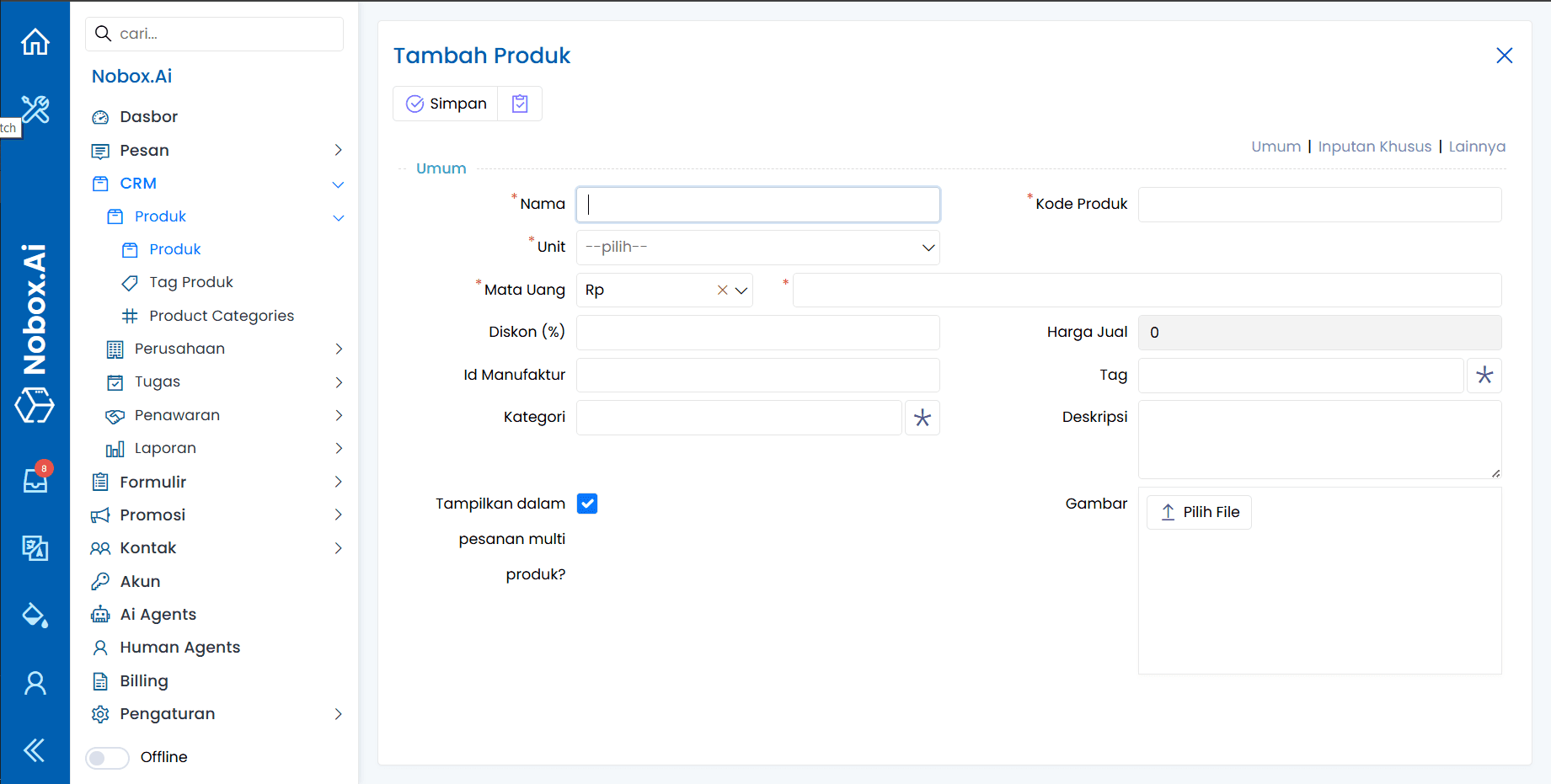1551x784 pixels.
Task: Open the Unit dropdown showing --pilih--
Action: click(757, 247)
